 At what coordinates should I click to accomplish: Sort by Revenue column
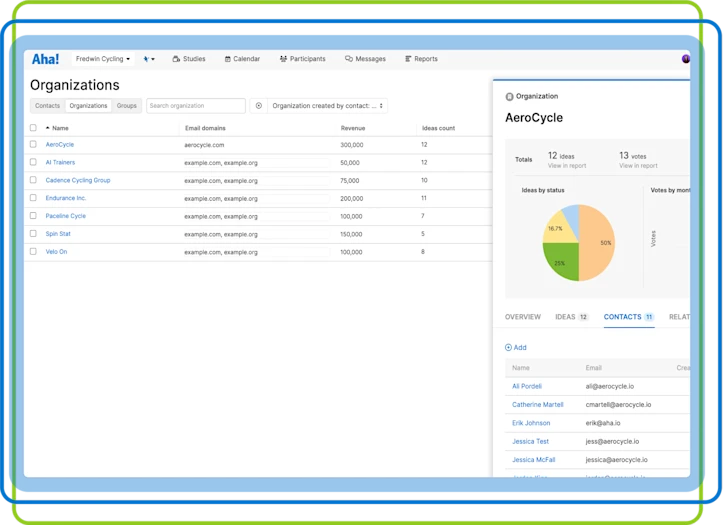click(x=353, y=128)
